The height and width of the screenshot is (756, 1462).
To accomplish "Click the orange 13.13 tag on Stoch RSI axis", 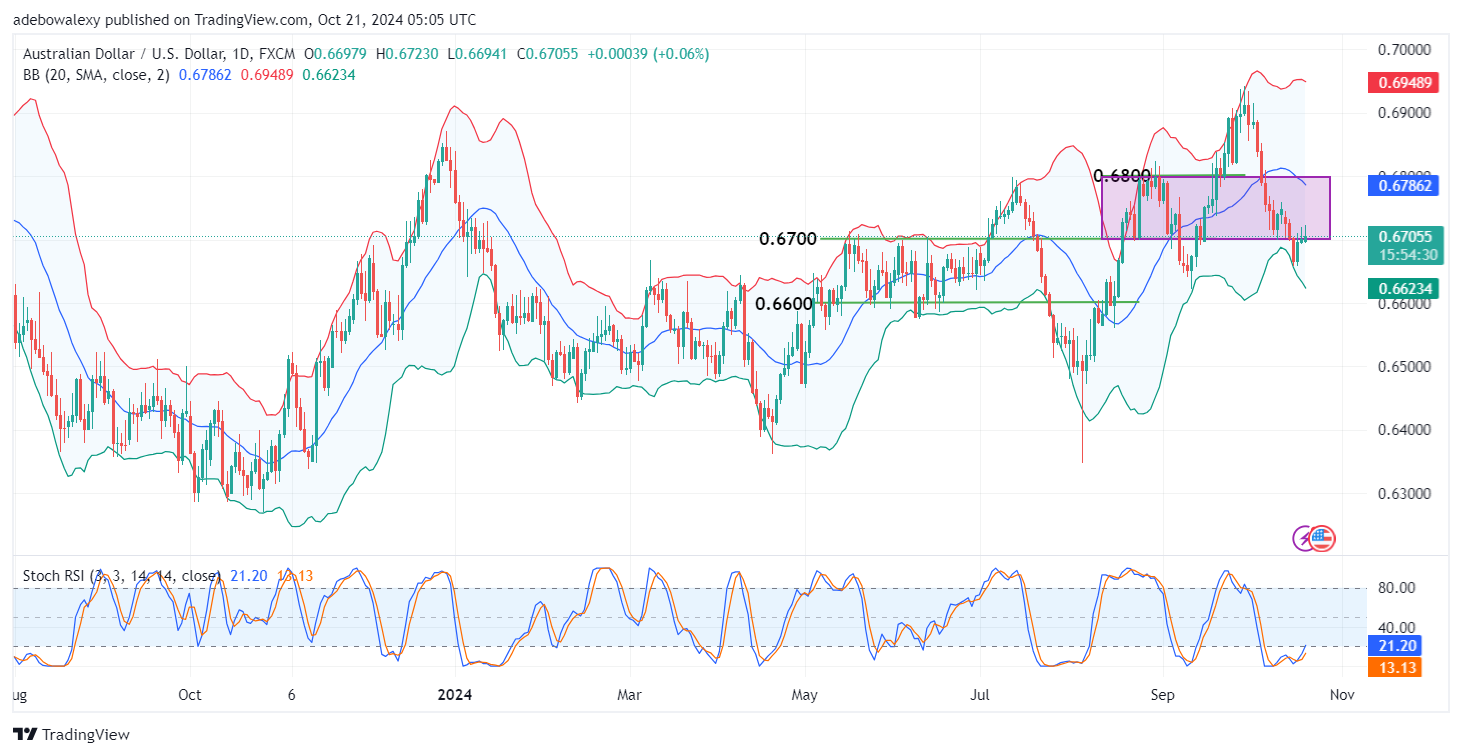I will [x=1397, y=667].
